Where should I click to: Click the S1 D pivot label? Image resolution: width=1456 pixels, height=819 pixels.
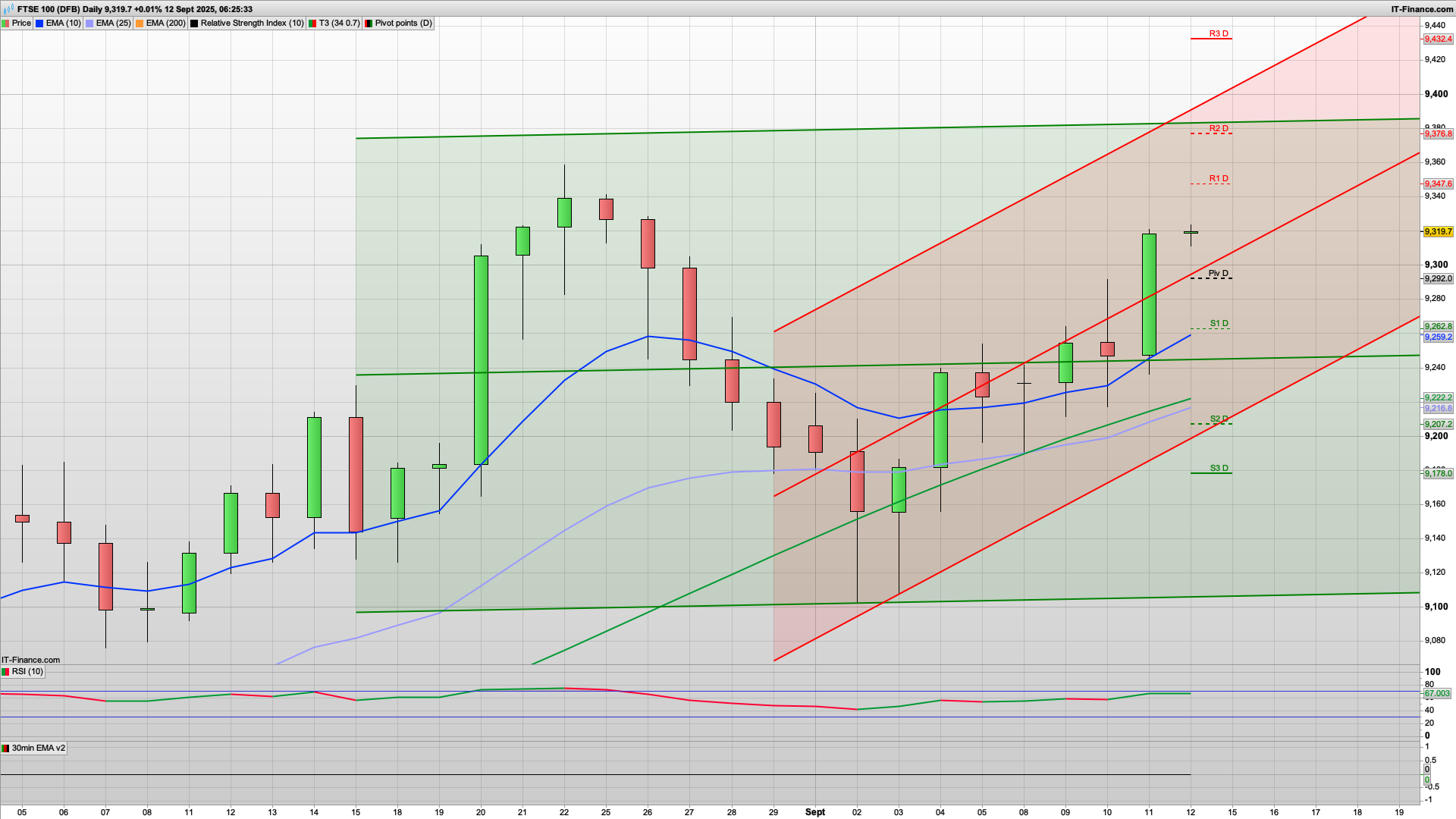coord(1219,324)
